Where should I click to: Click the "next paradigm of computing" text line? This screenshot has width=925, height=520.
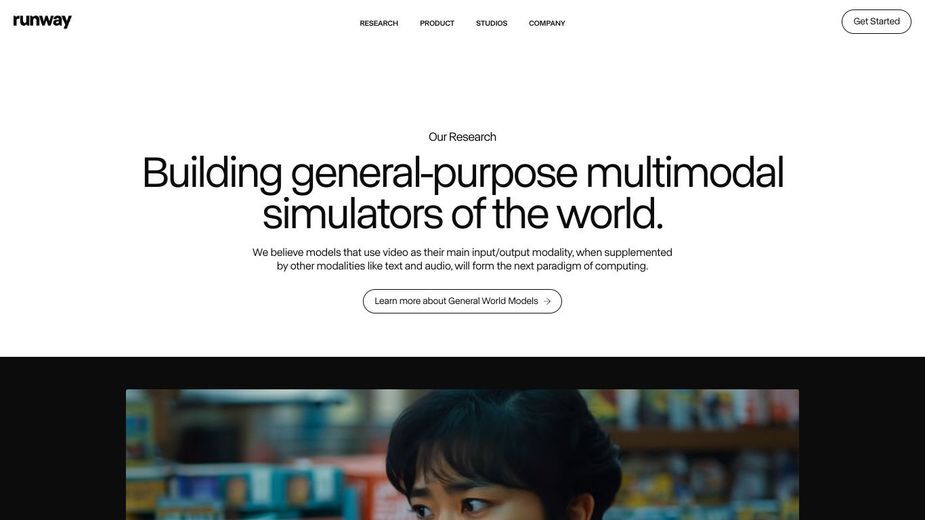coord(462,266)
